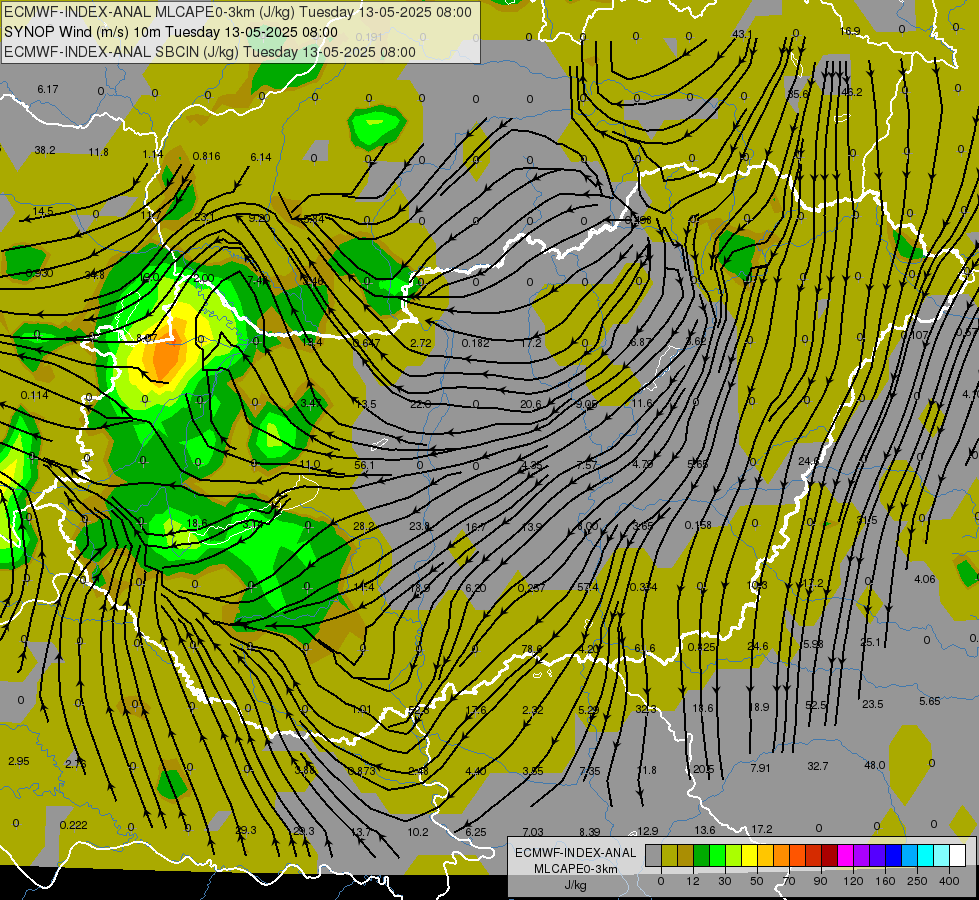Viewport: 979px width, 900px height.
Task: Click the SYNOP Wind 10m header line
Action: click(x=170, y=32)
